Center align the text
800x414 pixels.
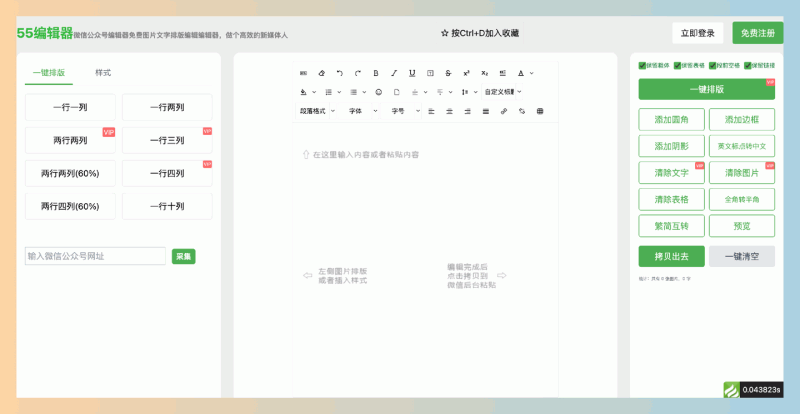(x=449, y=111)
